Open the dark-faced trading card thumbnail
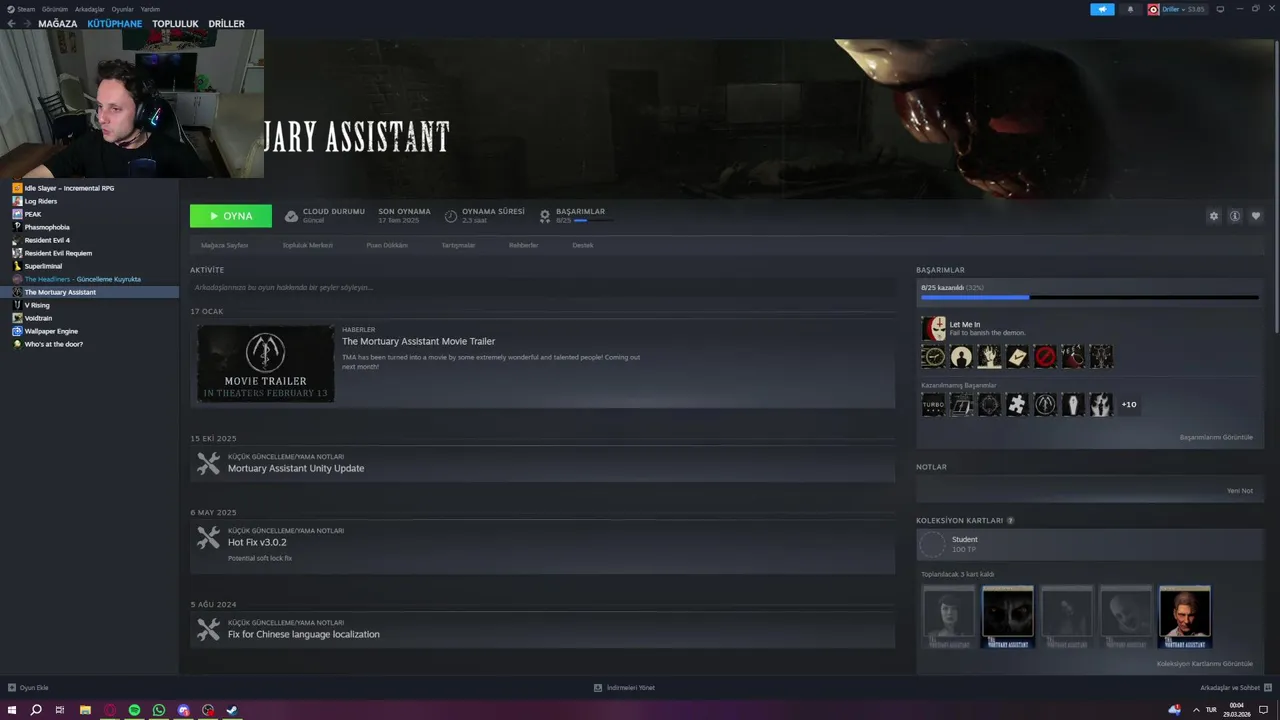Image resolution: width=1280 pixels, height=720 pixels. coord(1007,616)
